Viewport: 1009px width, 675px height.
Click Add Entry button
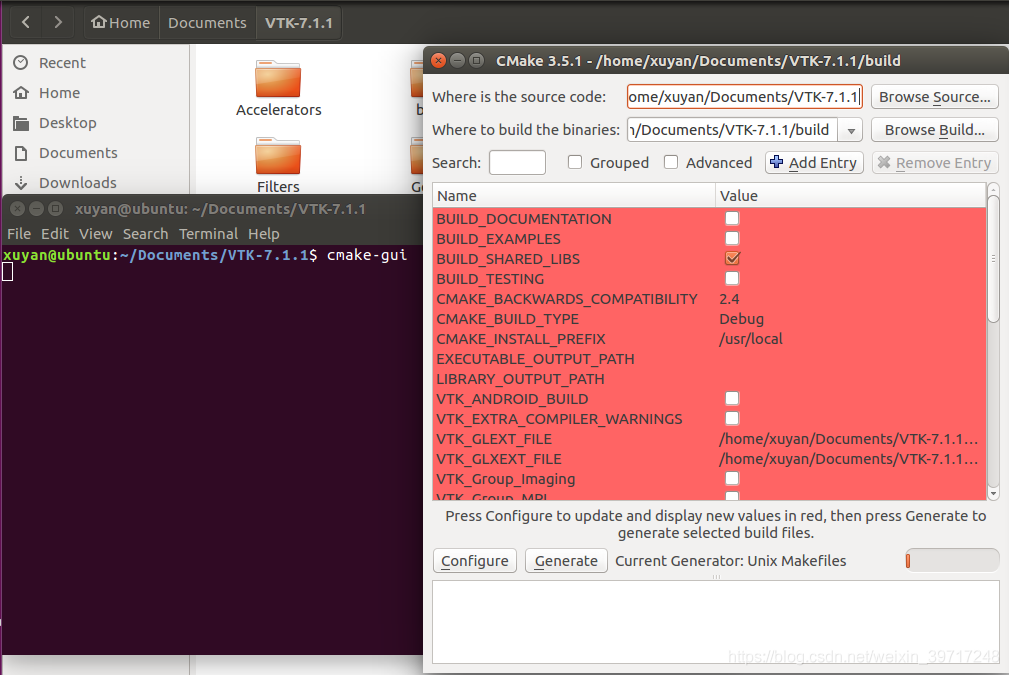[814, 163]
